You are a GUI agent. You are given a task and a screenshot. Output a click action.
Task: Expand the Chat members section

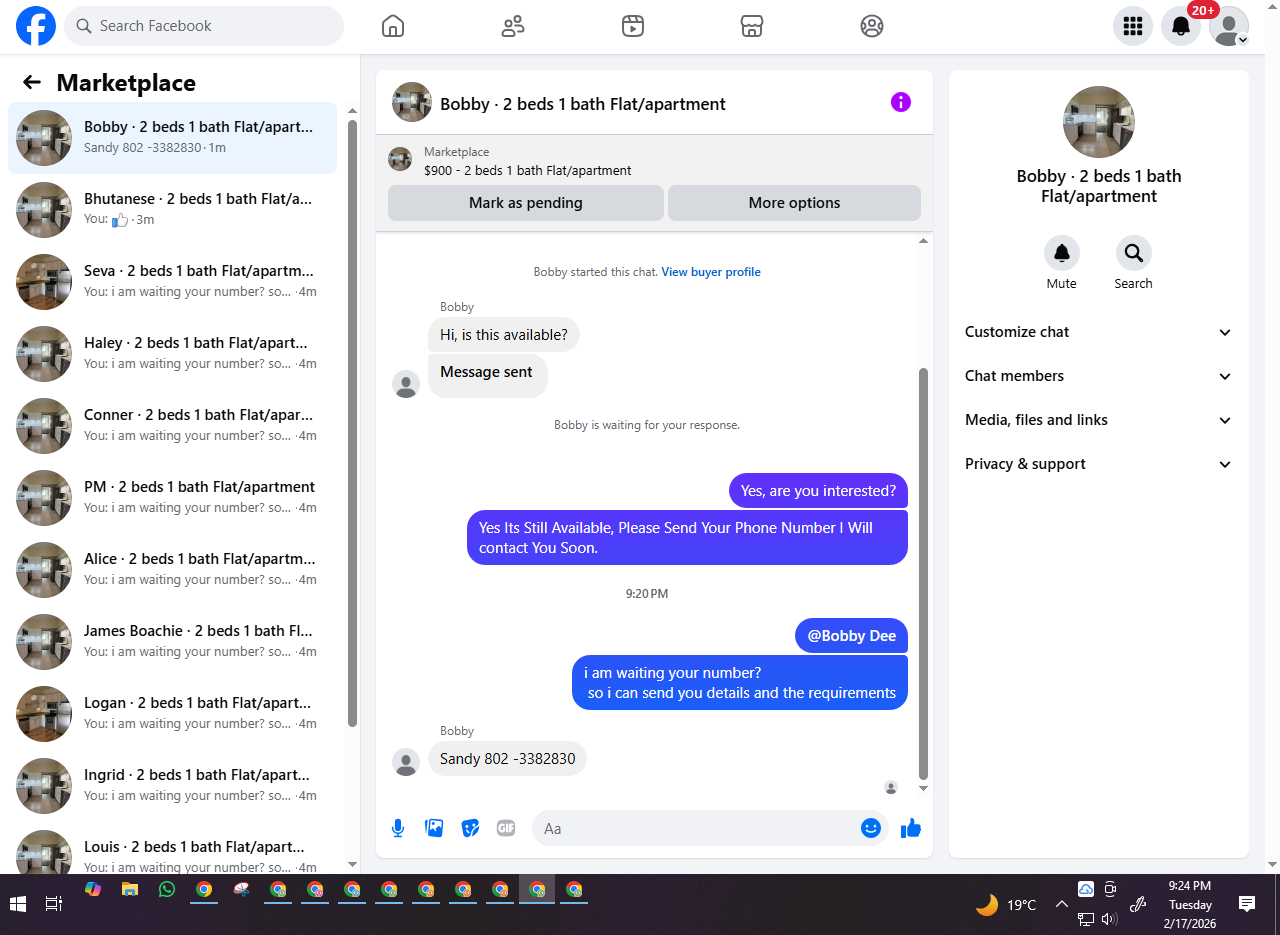[1099, 376]
